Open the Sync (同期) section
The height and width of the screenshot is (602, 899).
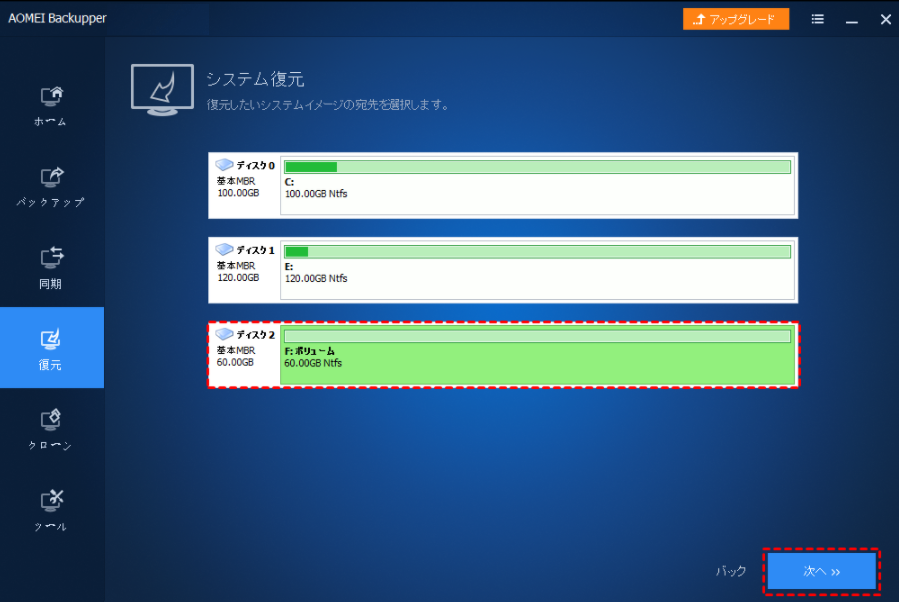[51, 267]
